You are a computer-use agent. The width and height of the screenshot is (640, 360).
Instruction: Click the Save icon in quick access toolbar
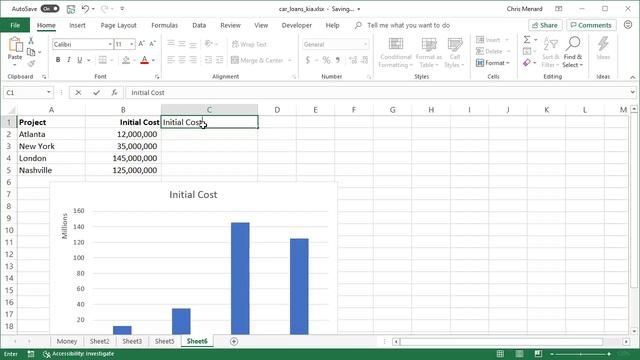click(71, 9)
